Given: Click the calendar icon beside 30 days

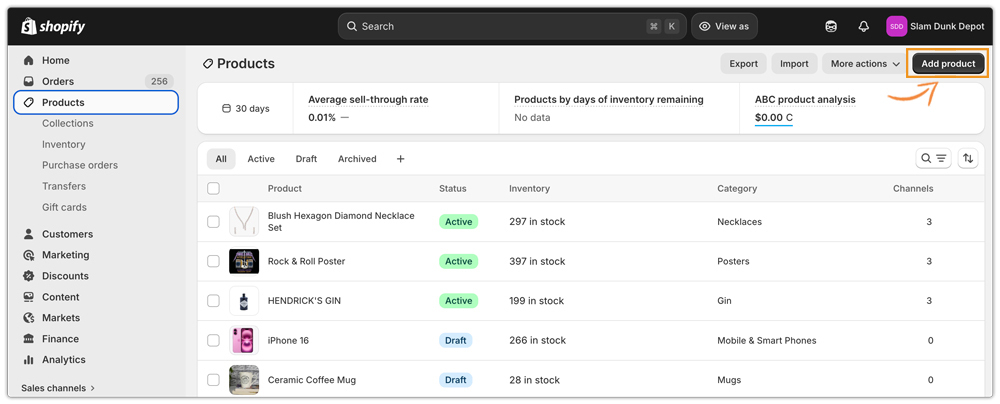Looking at the screenshot, I should click(x=226, y=108).
